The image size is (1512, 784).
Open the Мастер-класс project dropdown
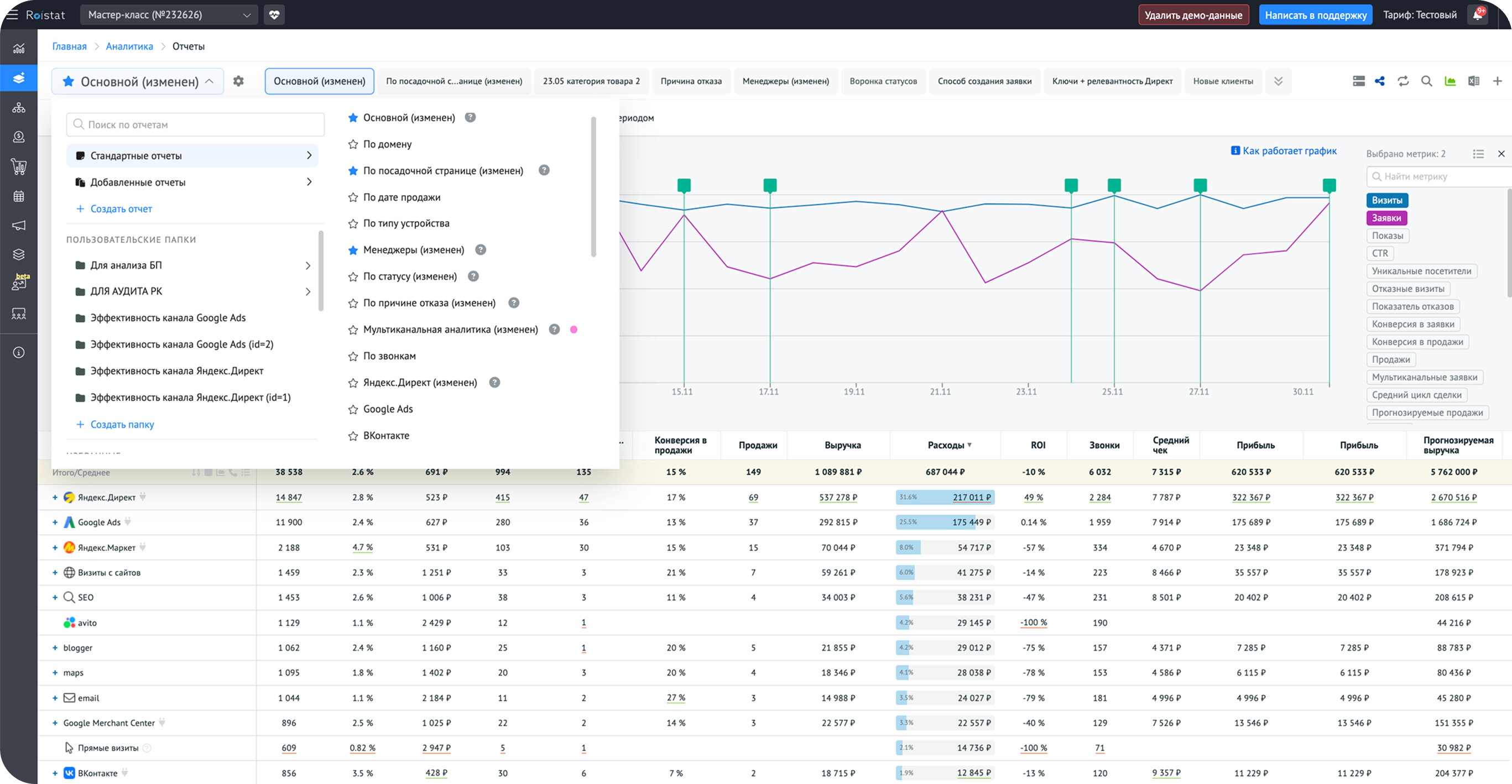coord(169,15)
